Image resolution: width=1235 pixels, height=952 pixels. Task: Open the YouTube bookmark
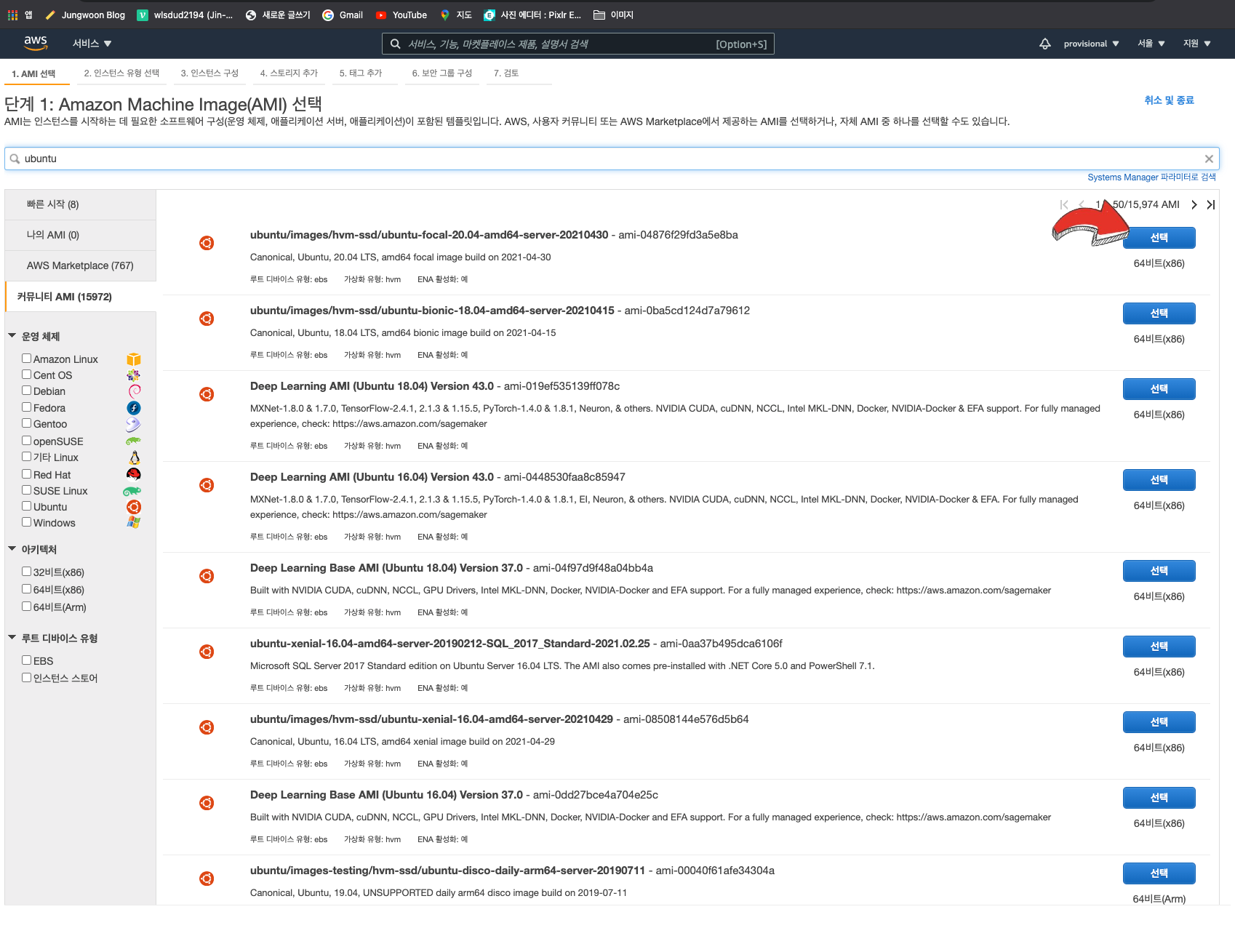coord(401,15)
